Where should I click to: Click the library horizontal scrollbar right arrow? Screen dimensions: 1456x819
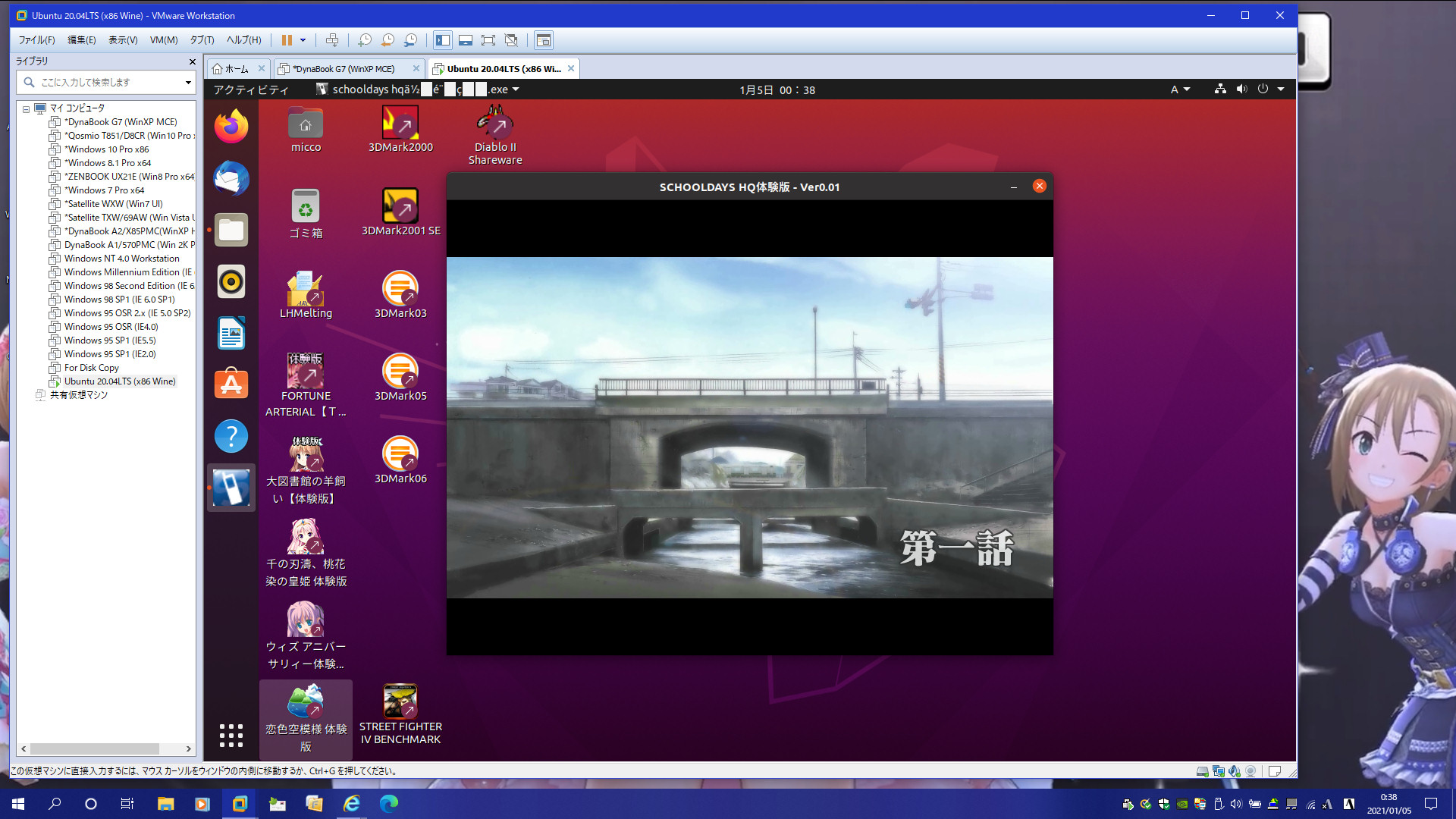pos(188,748)
